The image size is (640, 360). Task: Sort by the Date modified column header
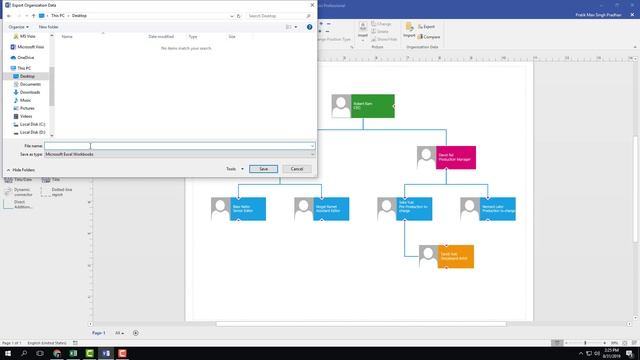[x=161, y=37]
